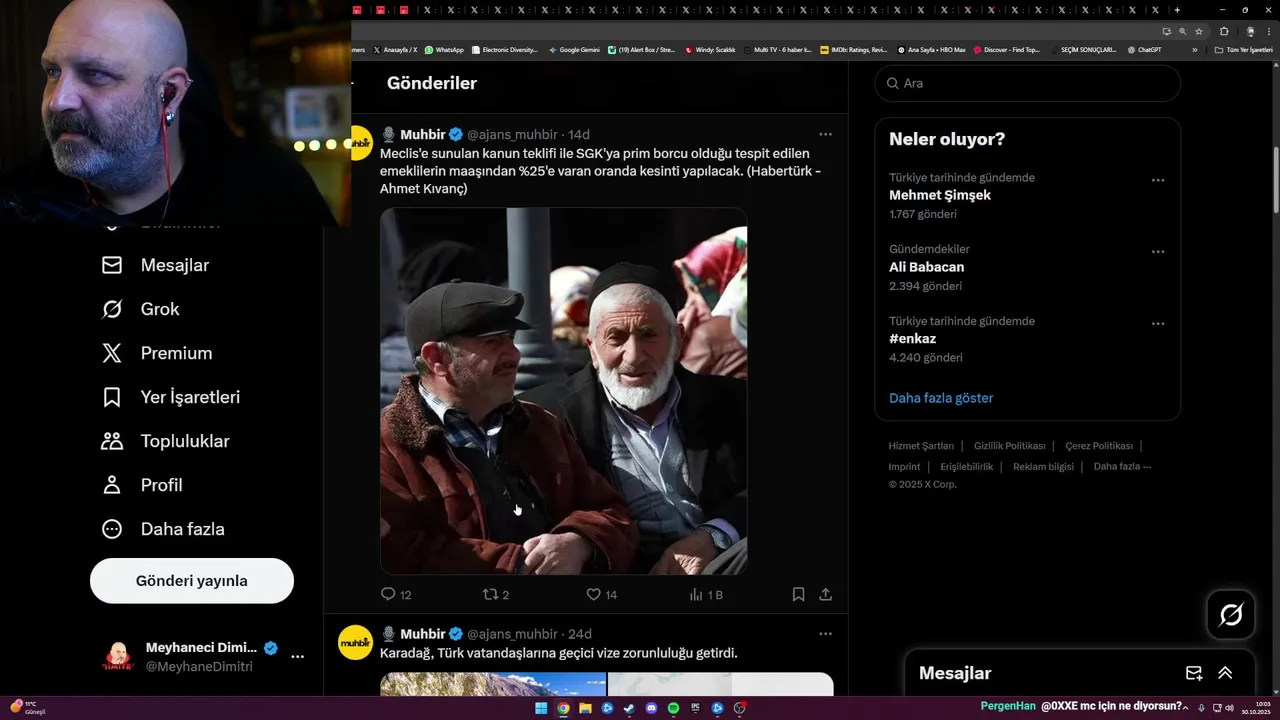The image size is (1280, 720).
Task: Open Erişilebilirlik footer link
Action: (967, 467)
